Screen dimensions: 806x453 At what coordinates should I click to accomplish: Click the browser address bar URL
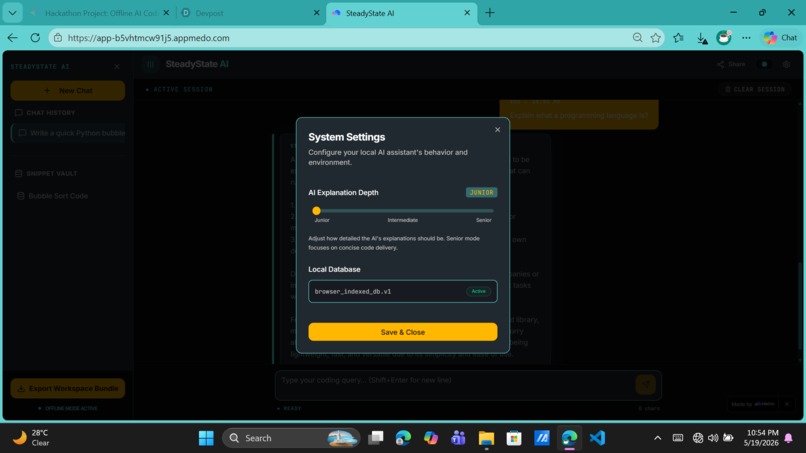[148, 38]
